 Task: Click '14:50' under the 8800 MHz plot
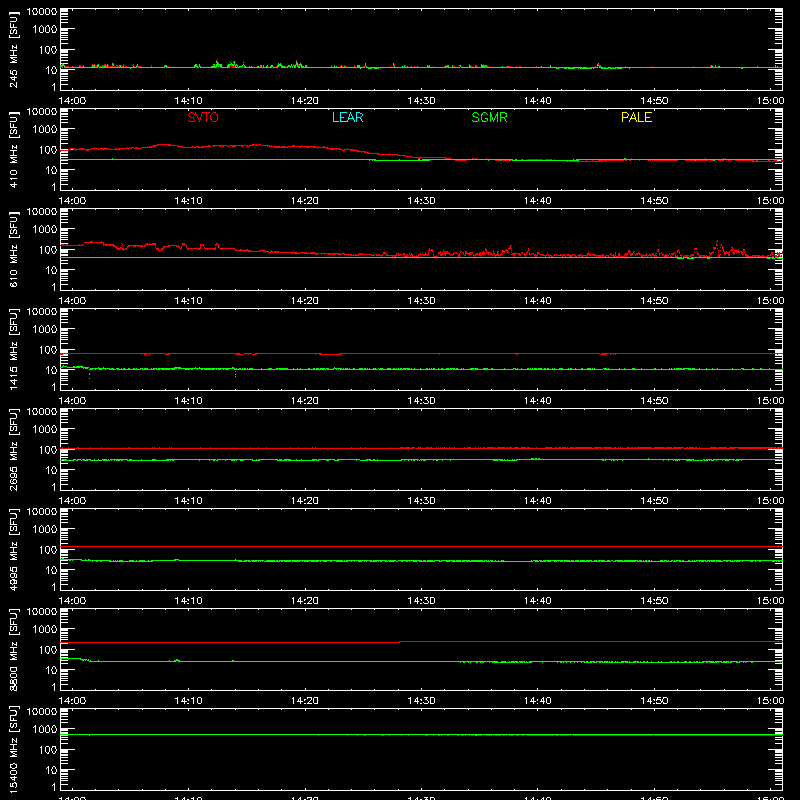click(654, 701)
